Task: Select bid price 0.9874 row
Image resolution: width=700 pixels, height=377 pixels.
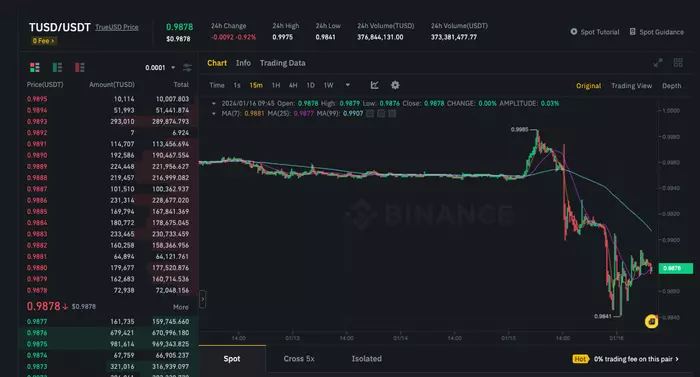Action: pos(108,355)
